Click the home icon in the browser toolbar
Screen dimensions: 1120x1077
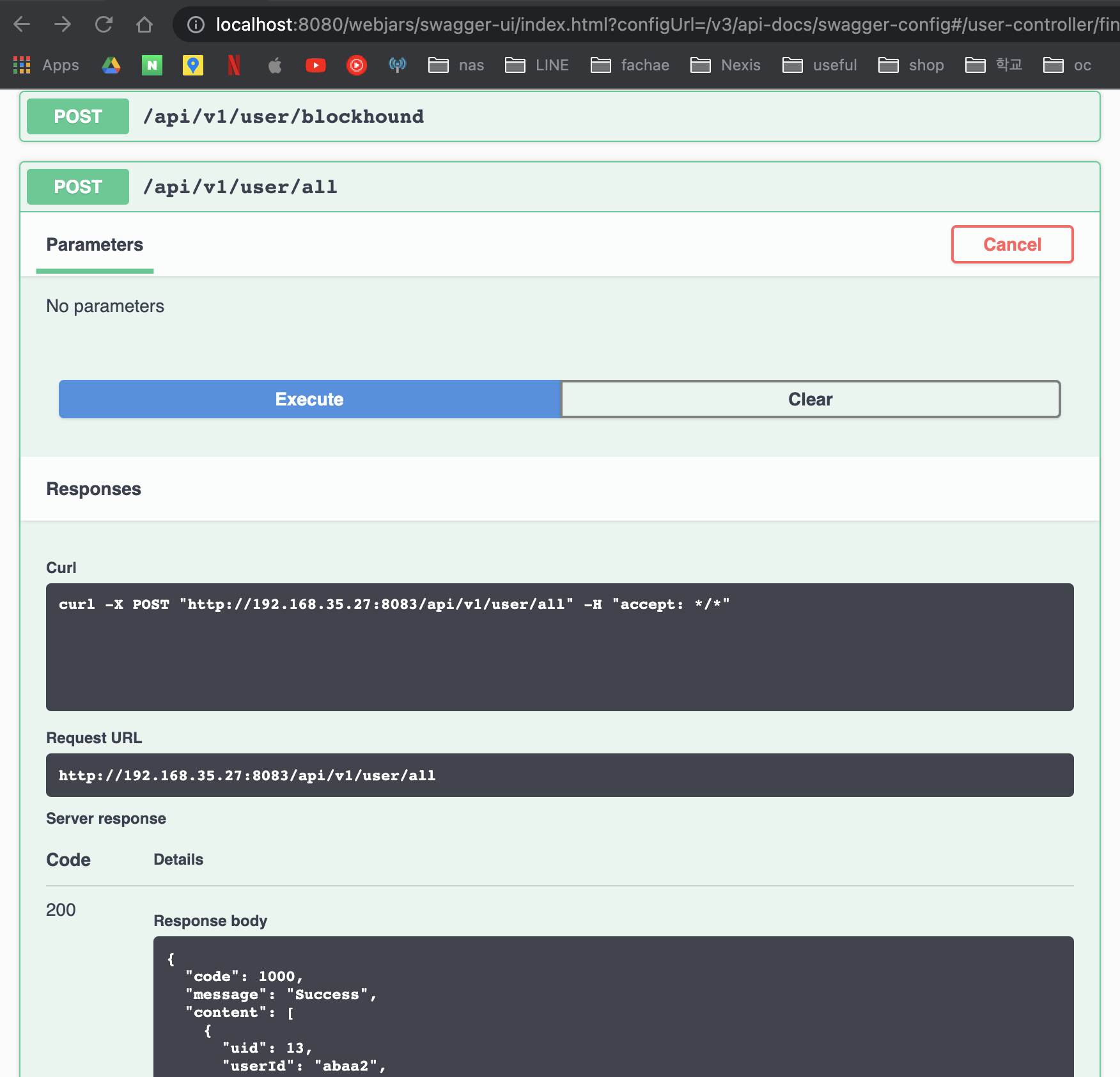point(146,25)
